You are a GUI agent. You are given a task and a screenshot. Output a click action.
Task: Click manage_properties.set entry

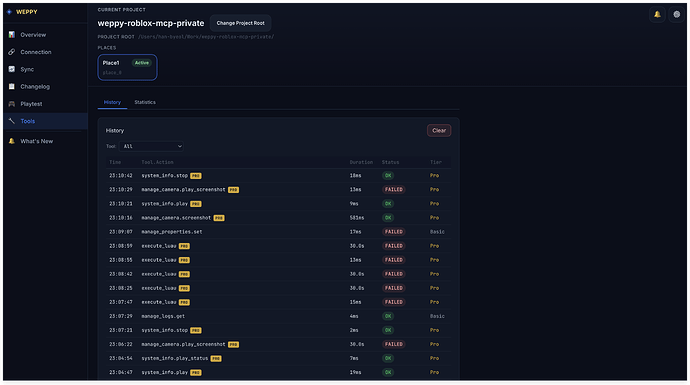pyautogui.click(x=172, y=232)
